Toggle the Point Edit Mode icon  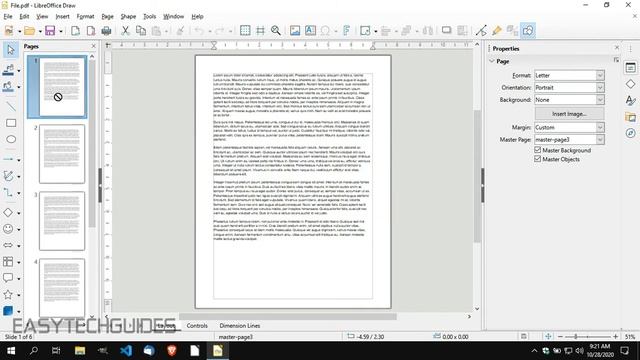coord(481,31)
